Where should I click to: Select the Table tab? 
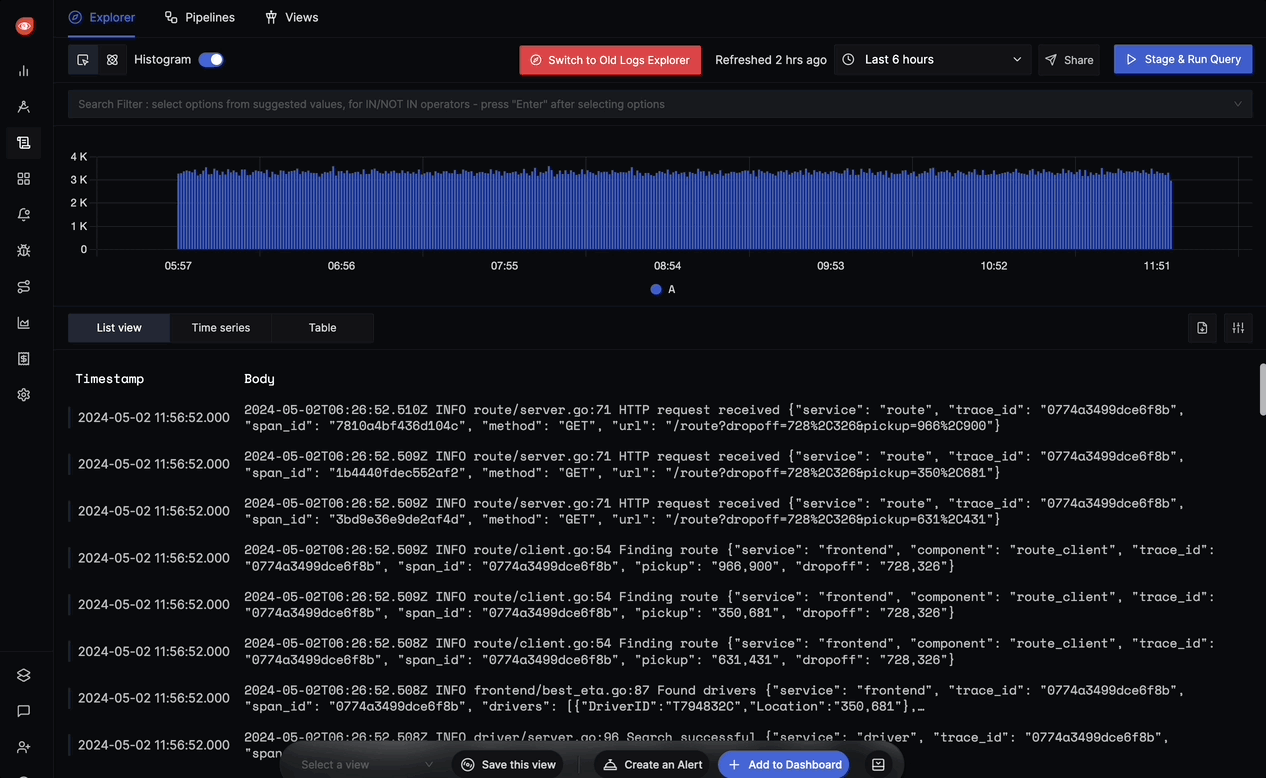(322, 328)
